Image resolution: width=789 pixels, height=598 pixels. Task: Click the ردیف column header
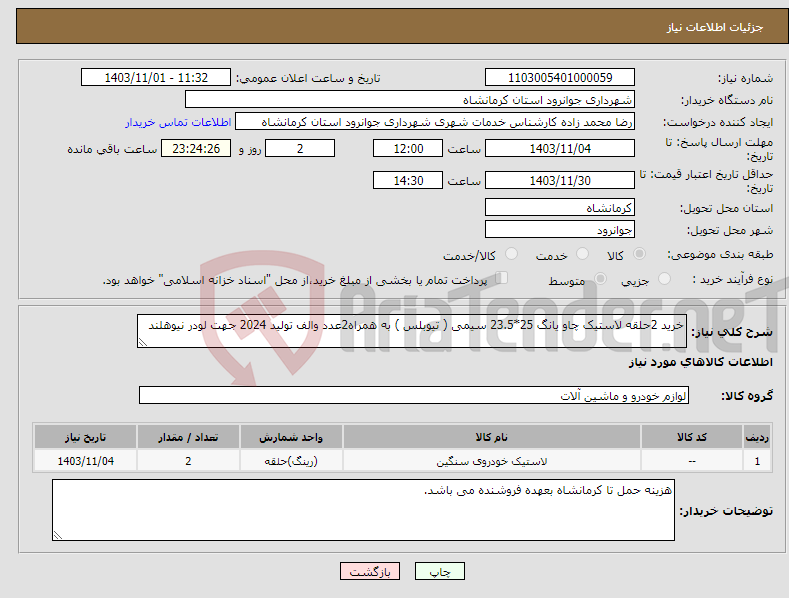(757, 437)
